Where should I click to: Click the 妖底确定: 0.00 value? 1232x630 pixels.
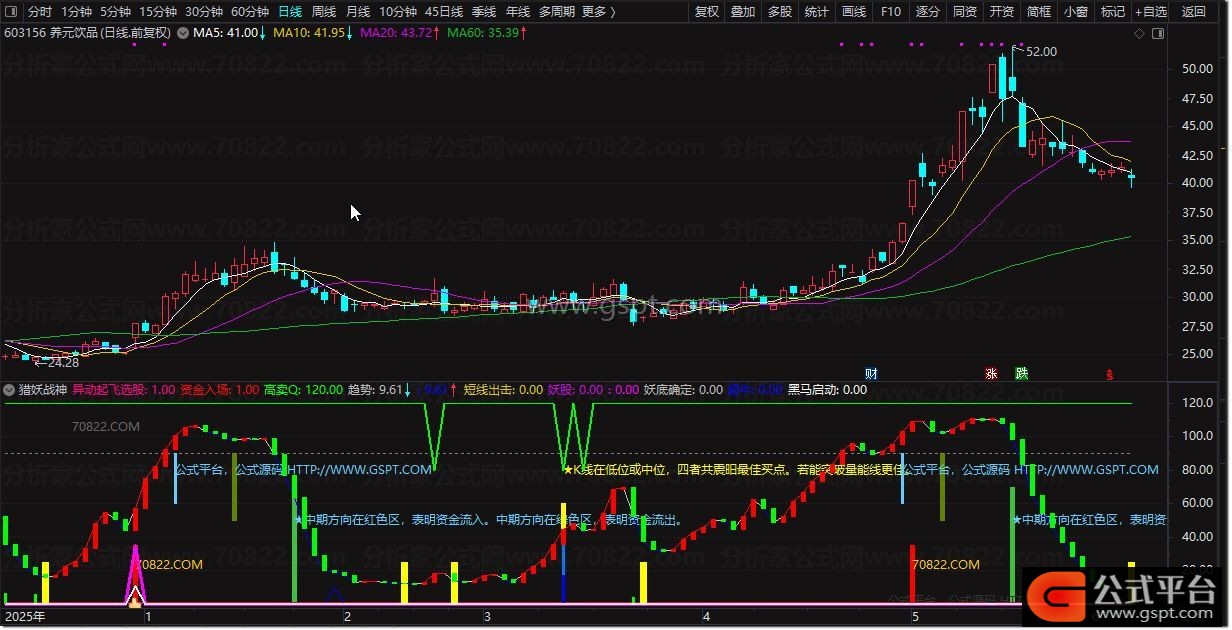point(682,390)
